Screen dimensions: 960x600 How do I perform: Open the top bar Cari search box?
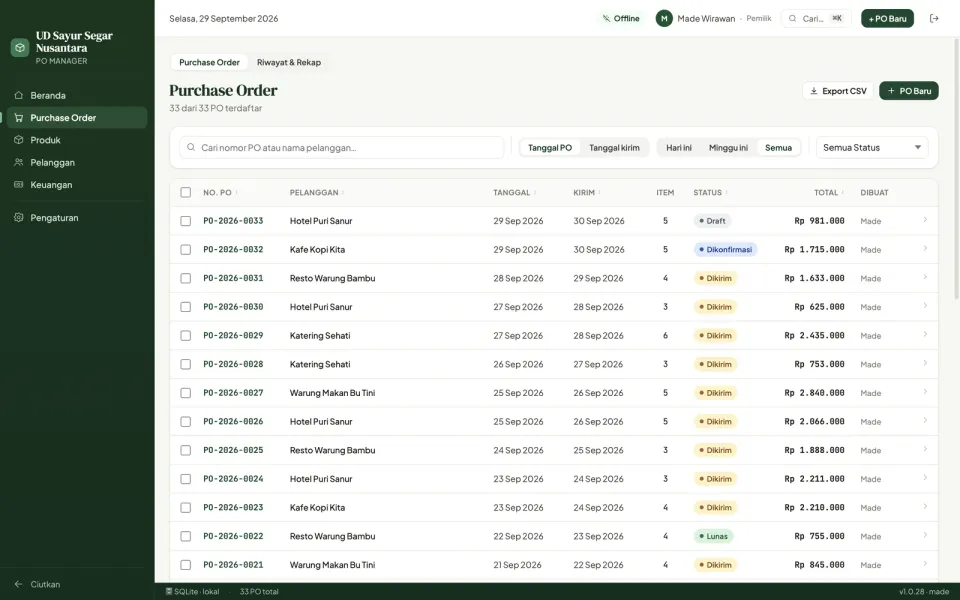coord(816,18)
